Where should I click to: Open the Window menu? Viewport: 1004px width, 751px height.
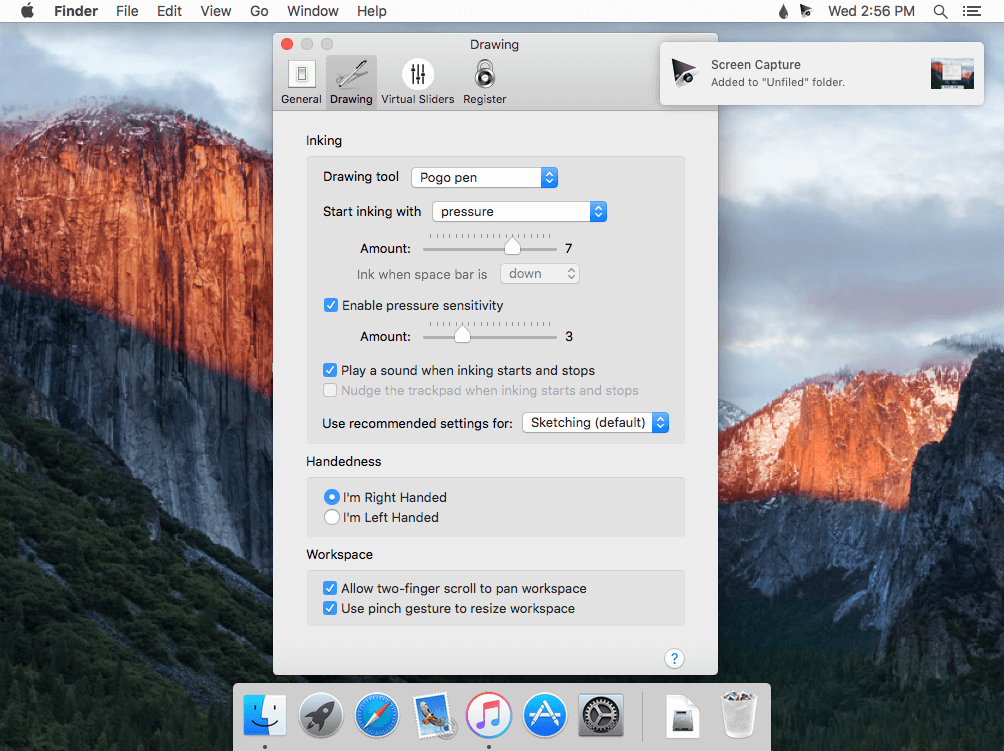(312, 11)
